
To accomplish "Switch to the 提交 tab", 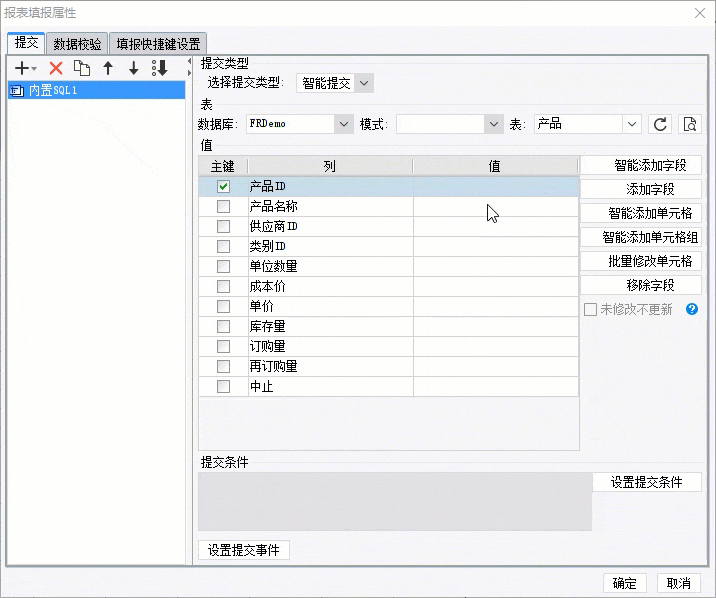I will (26, 42).
